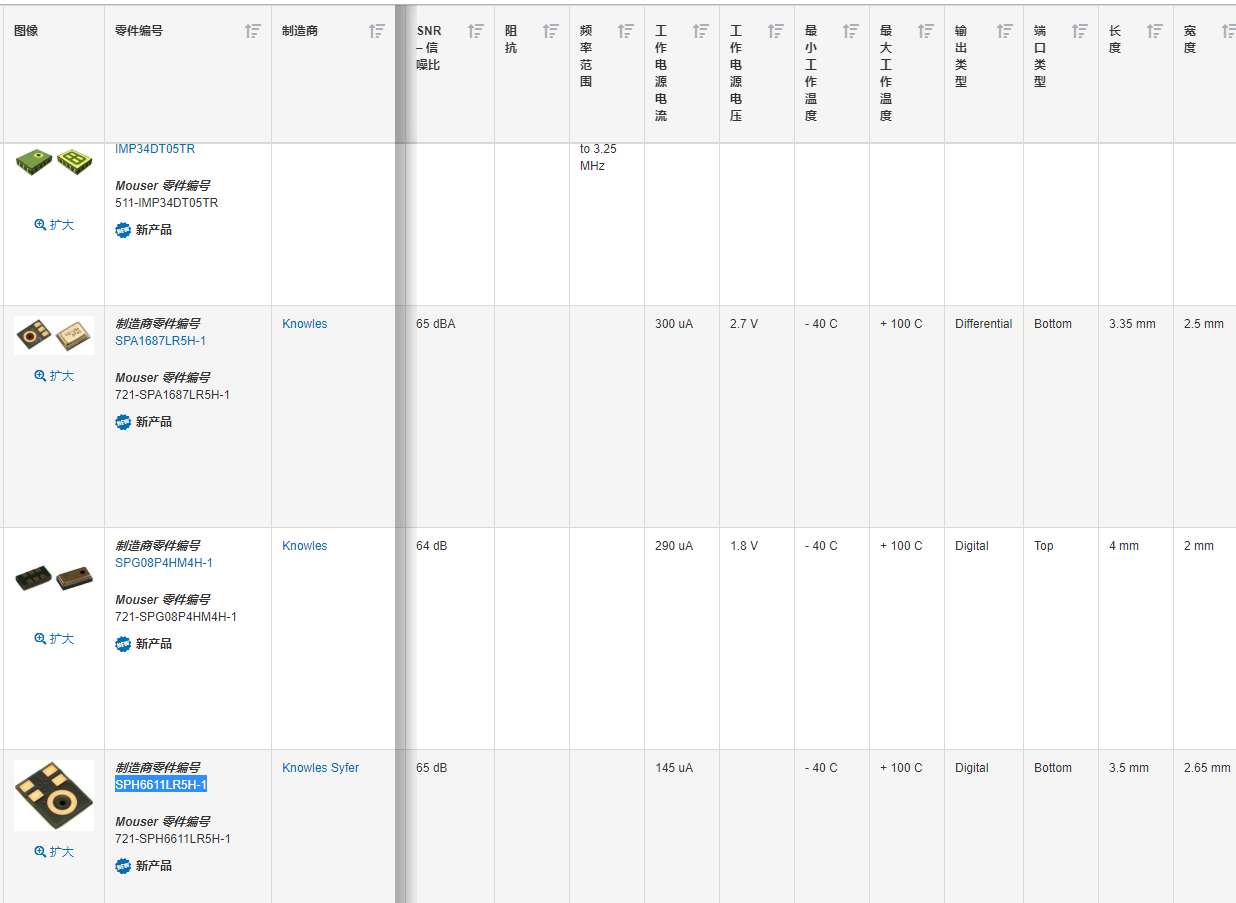This screenshot has height=903, width=1236.
Task: Sort by 长度 column icon
Action: (x=1155, y=31)
